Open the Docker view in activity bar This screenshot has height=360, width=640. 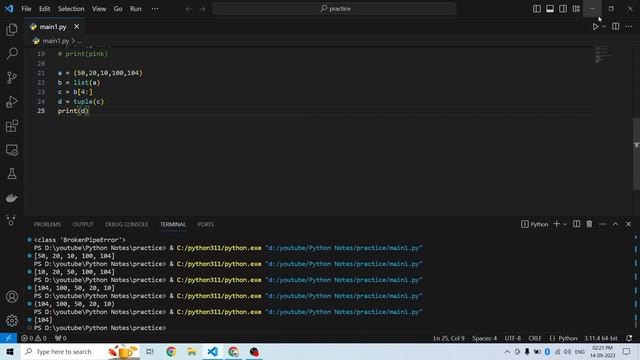tap(12, 198)
